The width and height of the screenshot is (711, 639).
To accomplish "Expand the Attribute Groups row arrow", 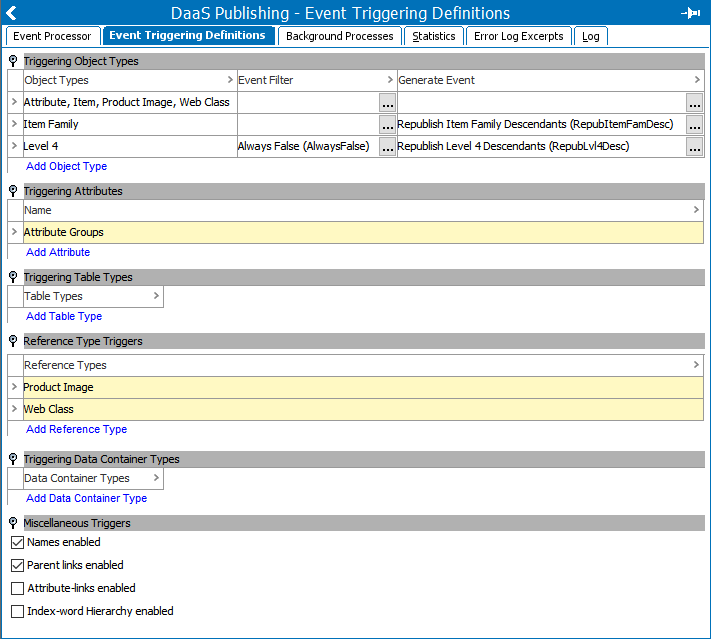I will [15, 232].
